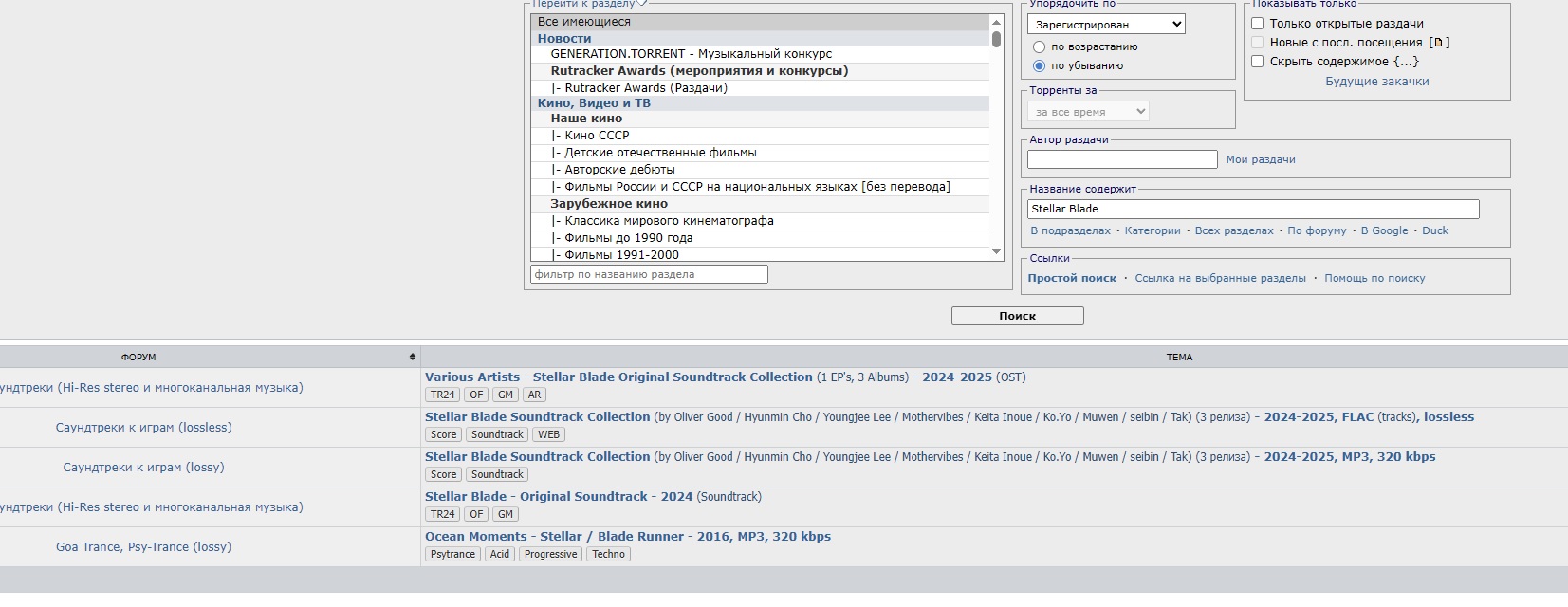Select Кино, Видео и ТВ category

[x=760, y=103]
